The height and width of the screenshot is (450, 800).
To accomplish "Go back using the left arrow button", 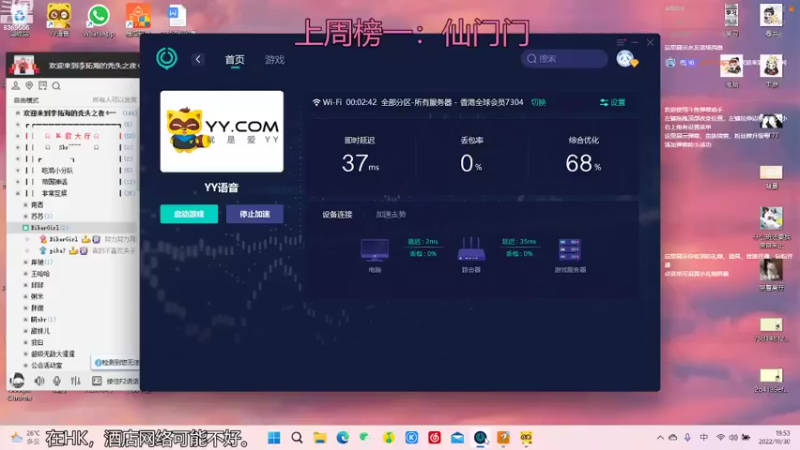I will pyautogui.click(x=198, y=59).
